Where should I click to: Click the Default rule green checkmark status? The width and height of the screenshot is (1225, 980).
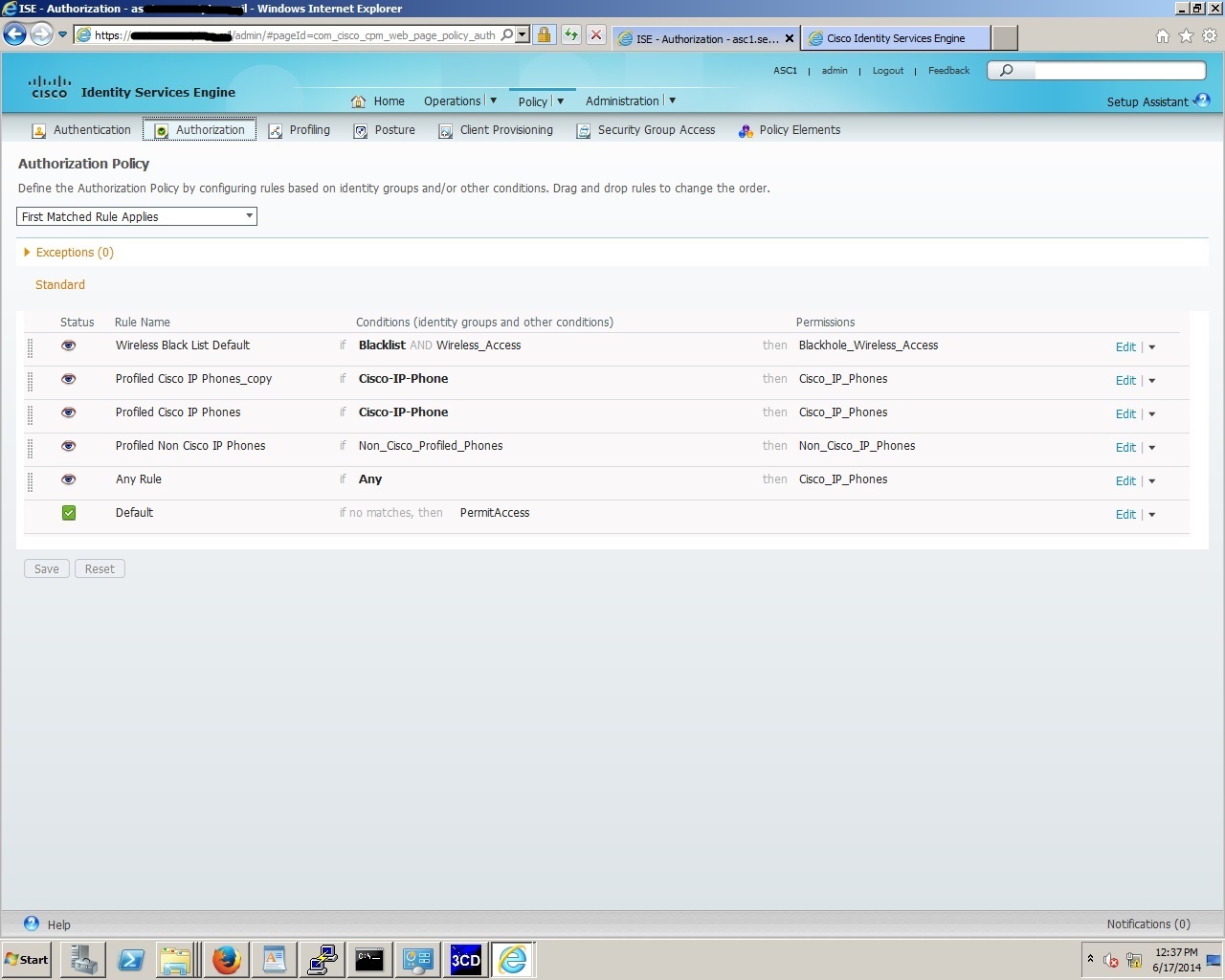pos(69,513)
